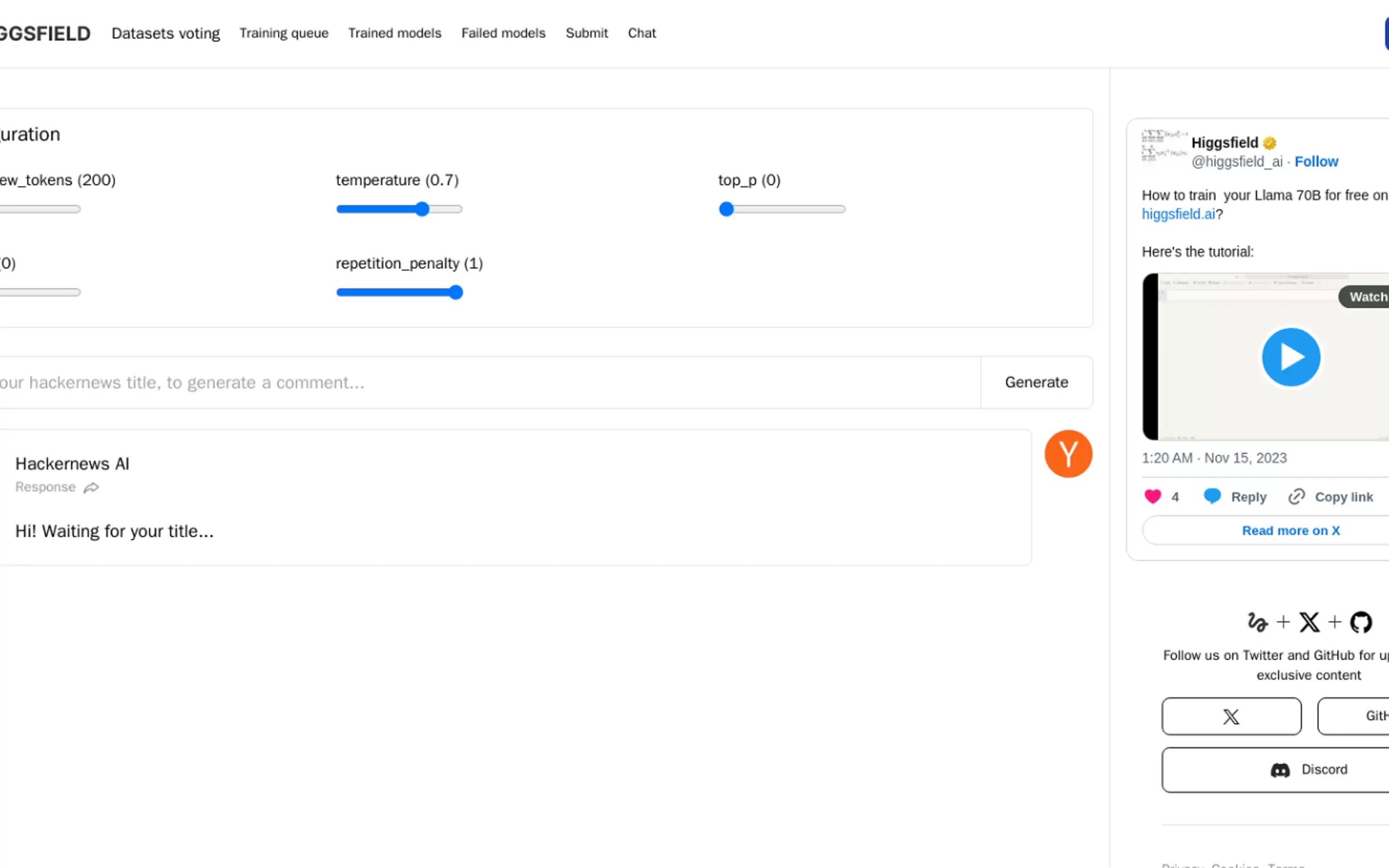Open the X (Twitter) follow button
The height and width of the screenshot is (868, 1389).
[1230, 716]
